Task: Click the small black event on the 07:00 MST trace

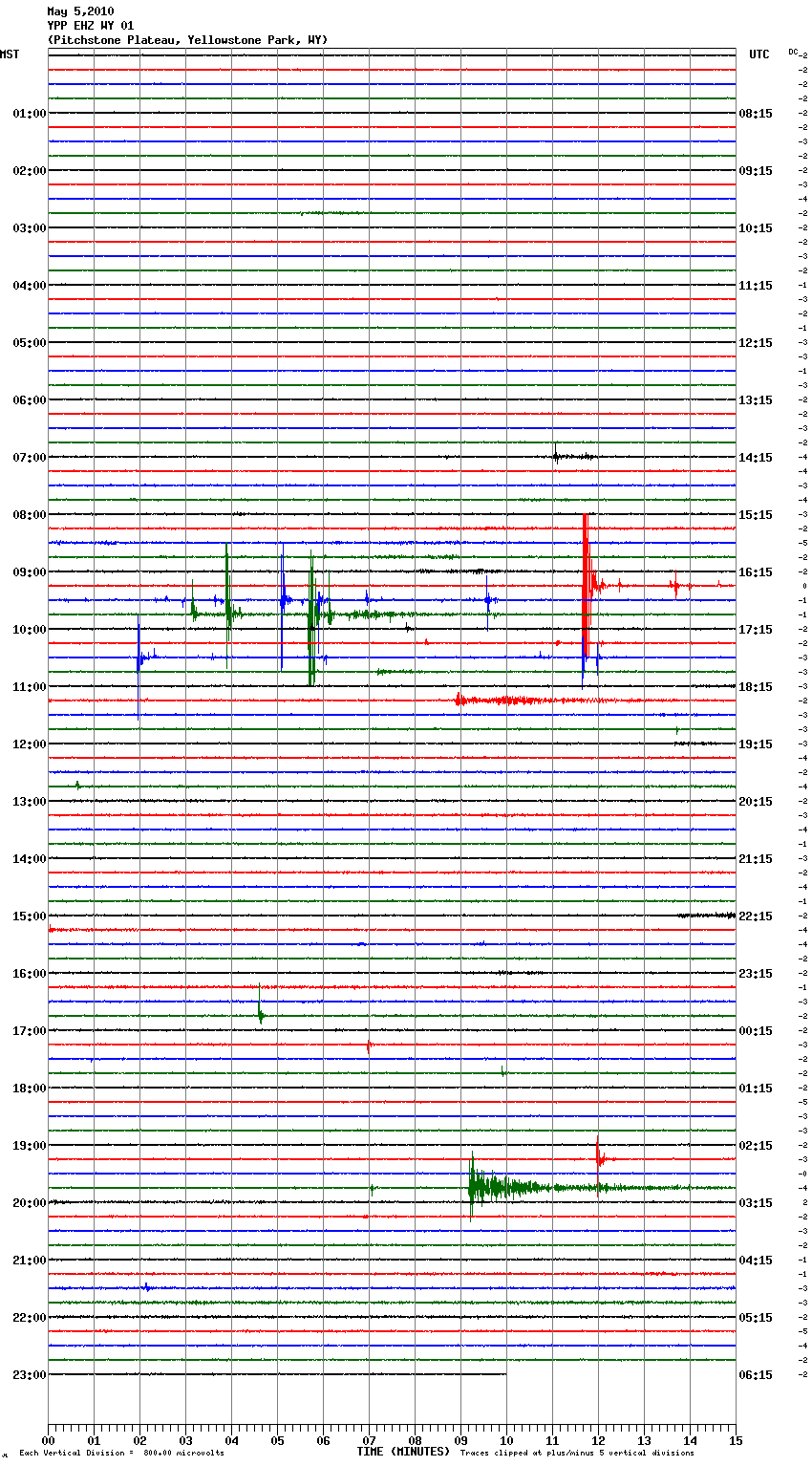Action: click(x=573, y=457)
